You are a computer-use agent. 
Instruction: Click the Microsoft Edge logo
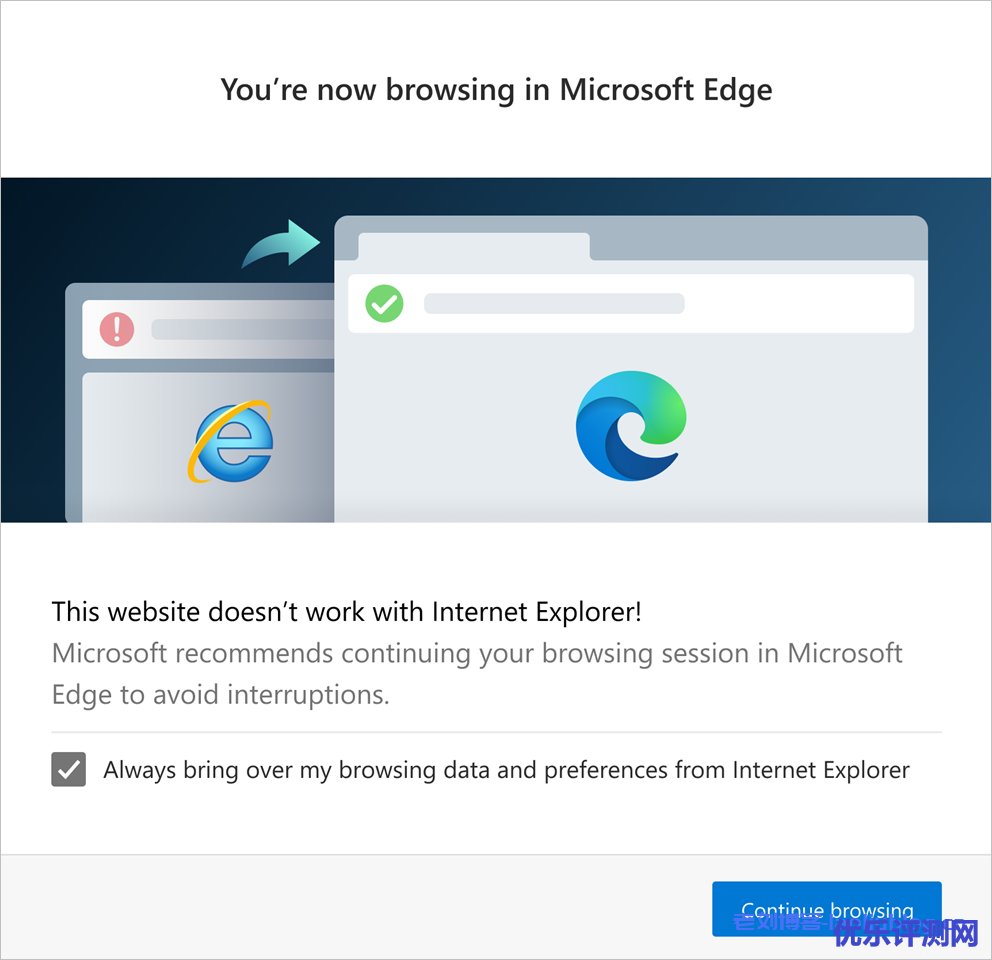[631, 426]
